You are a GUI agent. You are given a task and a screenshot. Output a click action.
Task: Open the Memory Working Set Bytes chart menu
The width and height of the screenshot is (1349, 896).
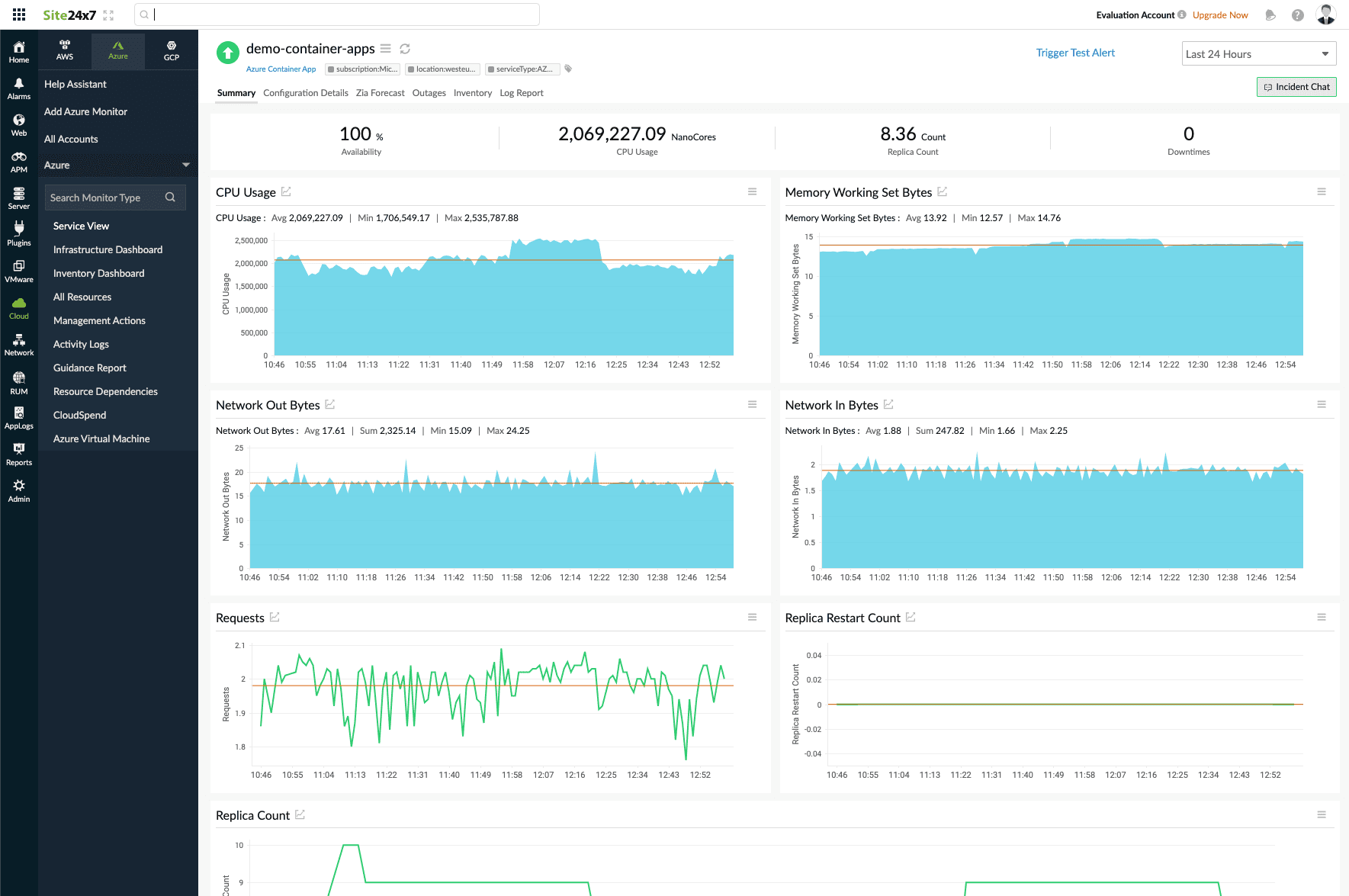pos(1322,192)
